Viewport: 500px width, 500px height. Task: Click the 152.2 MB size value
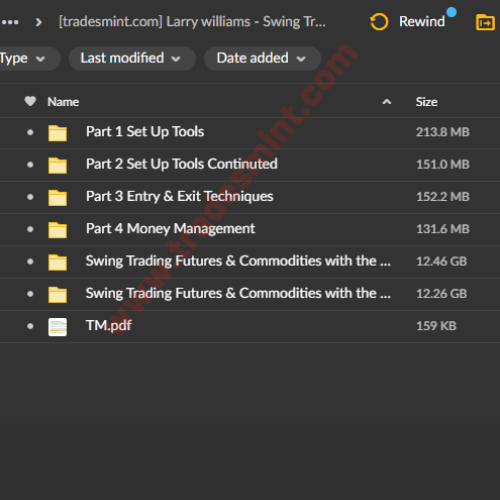pos(443,197)
